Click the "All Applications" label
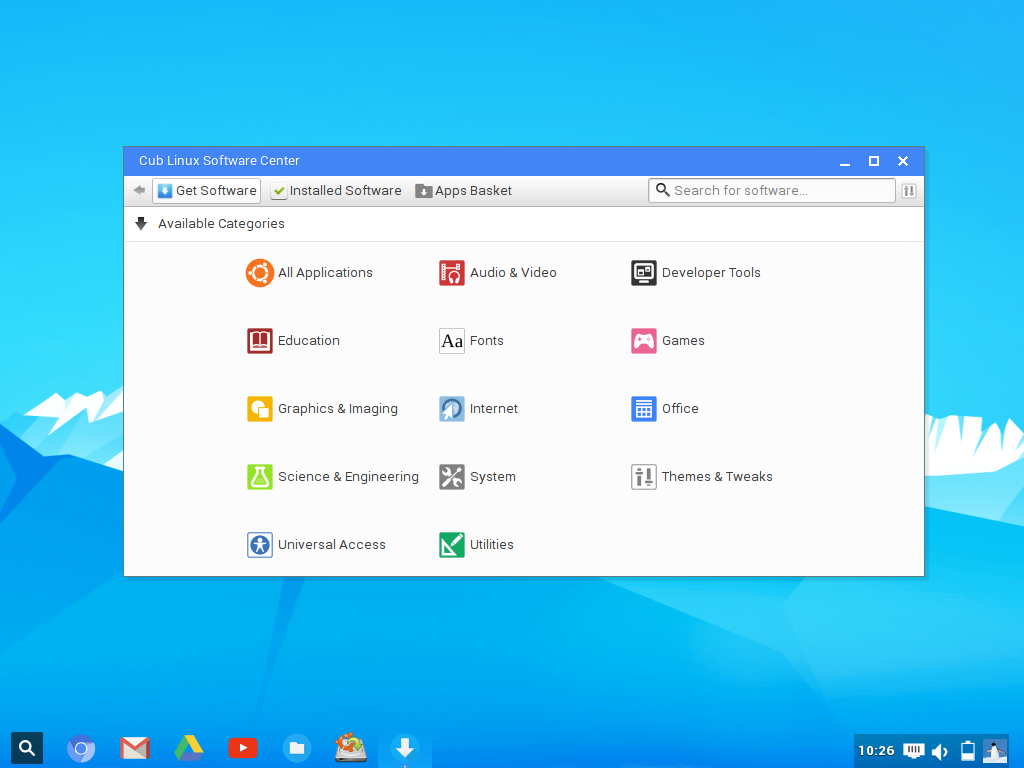 click(325, 273)
